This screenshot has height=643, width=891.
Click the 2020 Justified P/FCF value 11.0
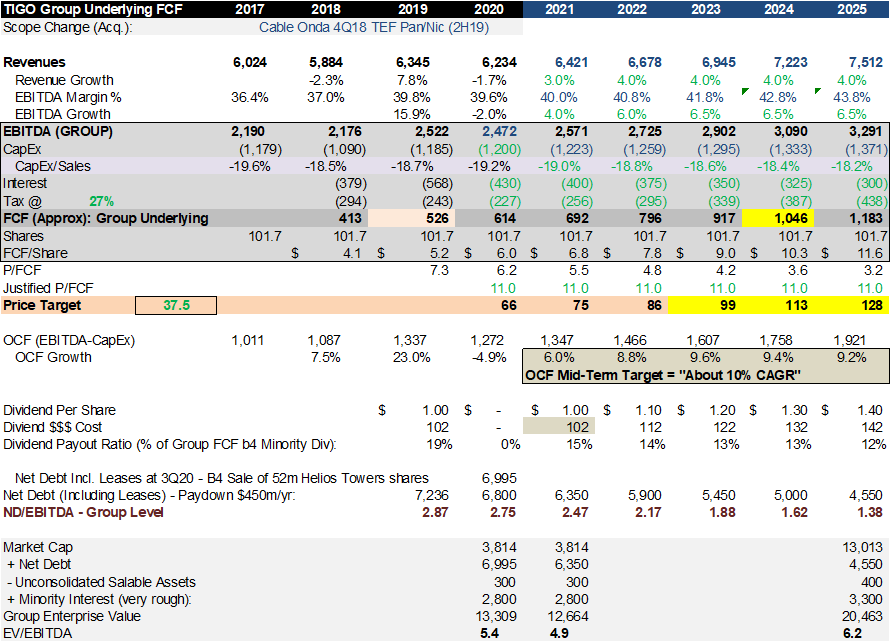tap(503, 288)
